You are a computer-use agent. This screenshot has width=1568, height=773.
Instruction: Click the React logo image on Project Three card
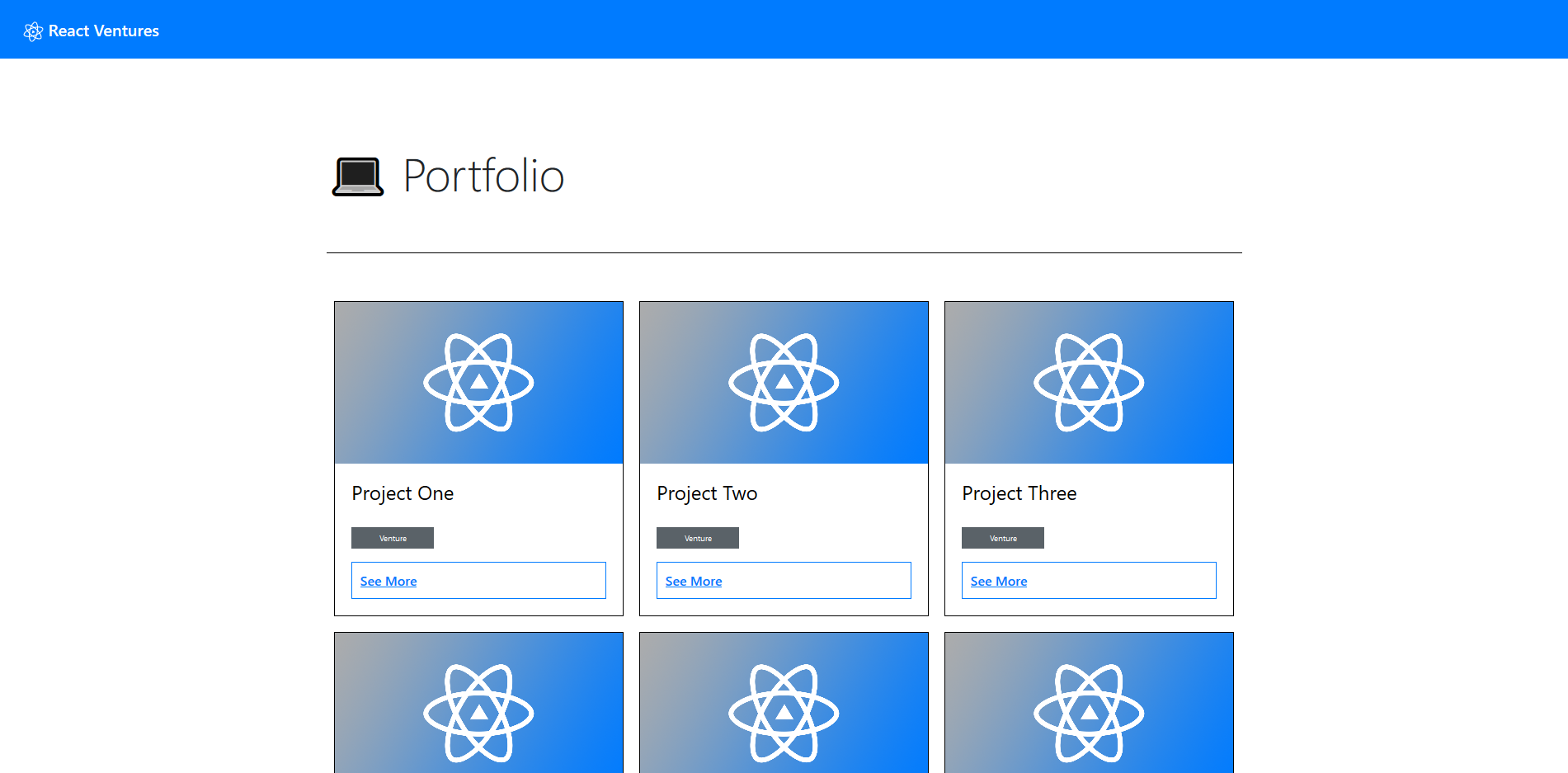(x=1089, y=380)
